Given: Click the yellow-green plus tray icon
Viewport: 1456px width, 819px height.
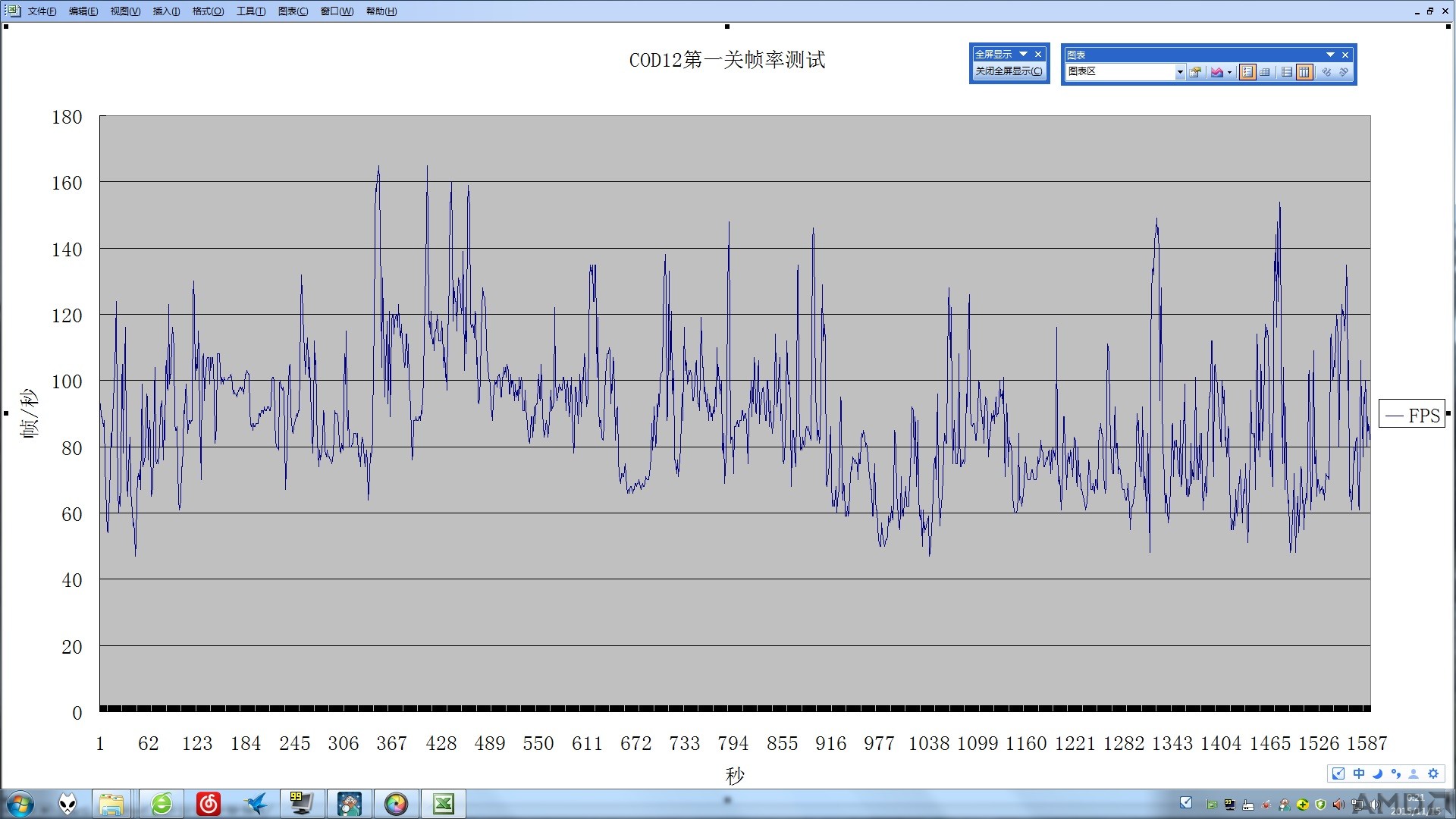Looking at the screenshot, I should [1302, 805].
